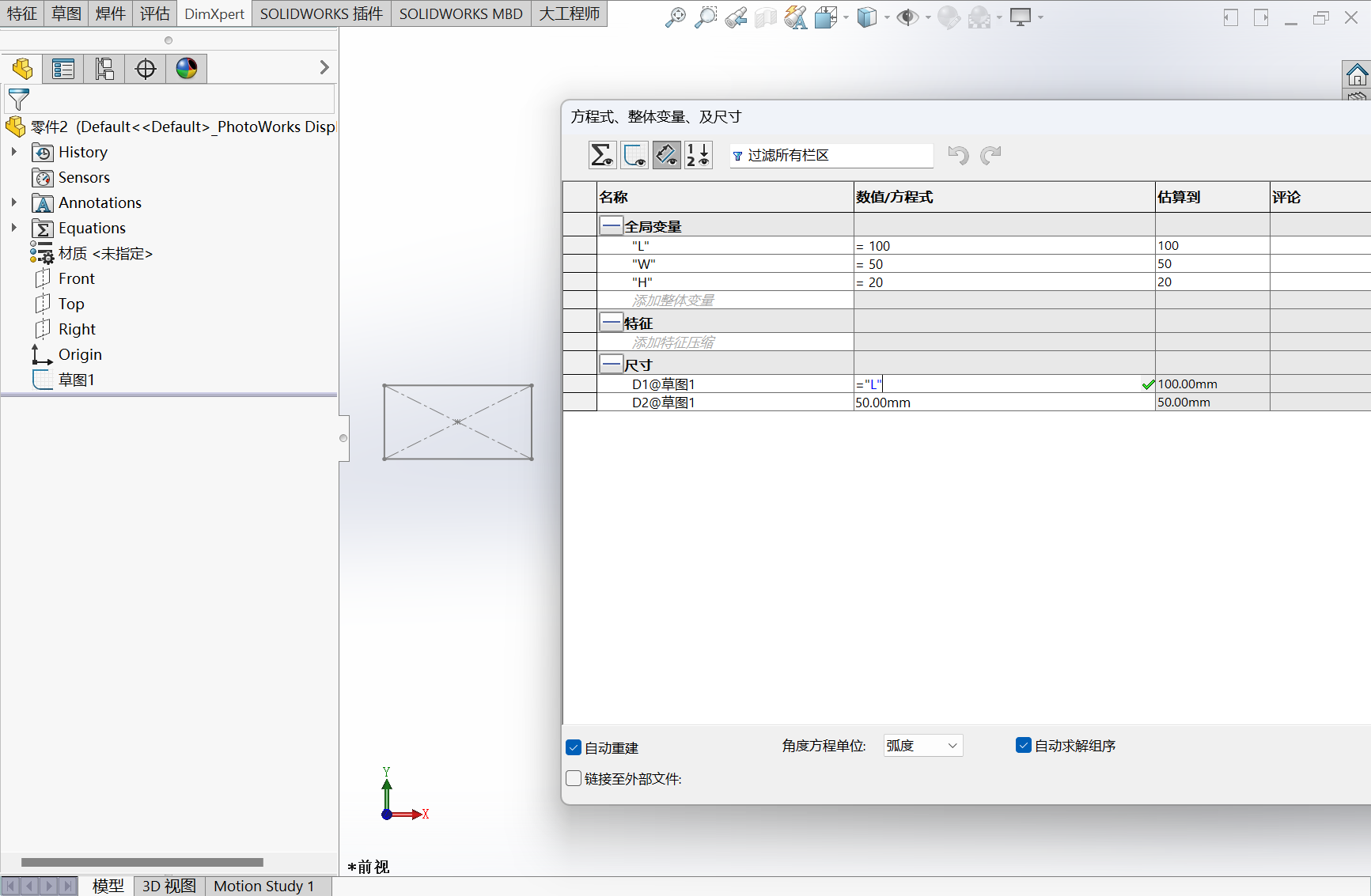The image size is (1371, 896).
Task: Open the DimXpertManager crosshair icon
Action: point(146,69)
